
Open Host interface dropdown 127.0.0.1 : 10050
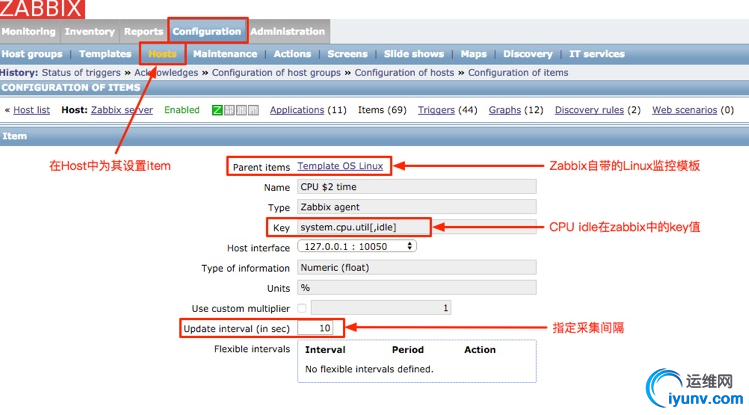click(357, 246)
